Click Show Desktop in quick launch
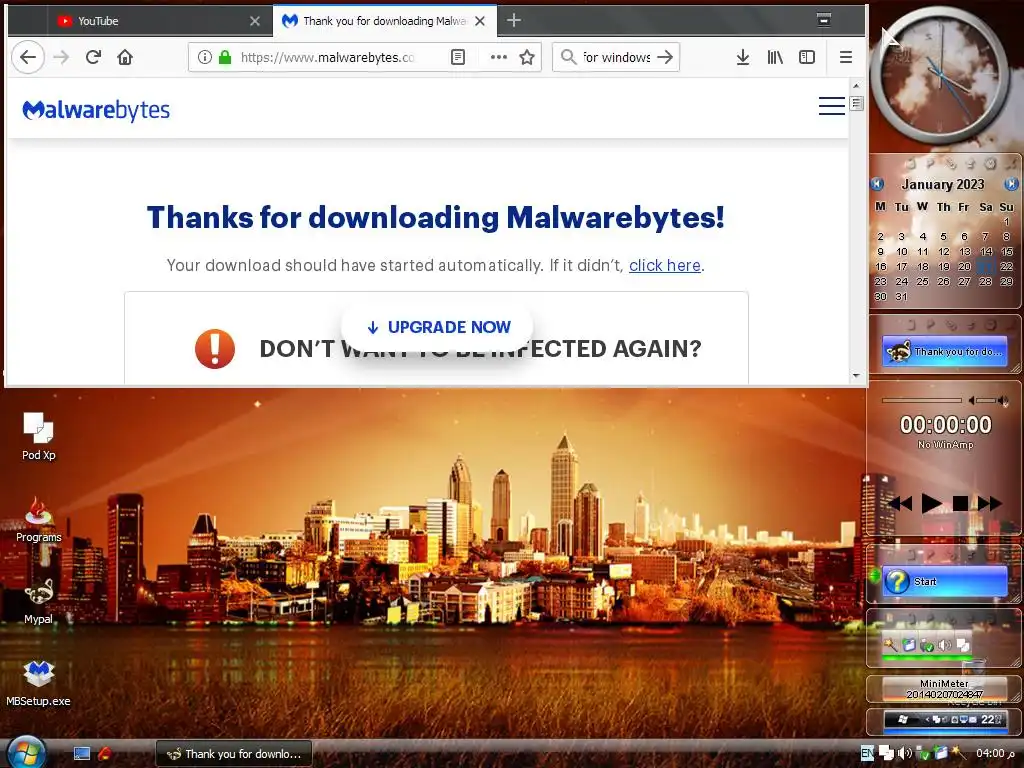The width and height of the screenshot is (1024, 768). [x=82, y=754]
